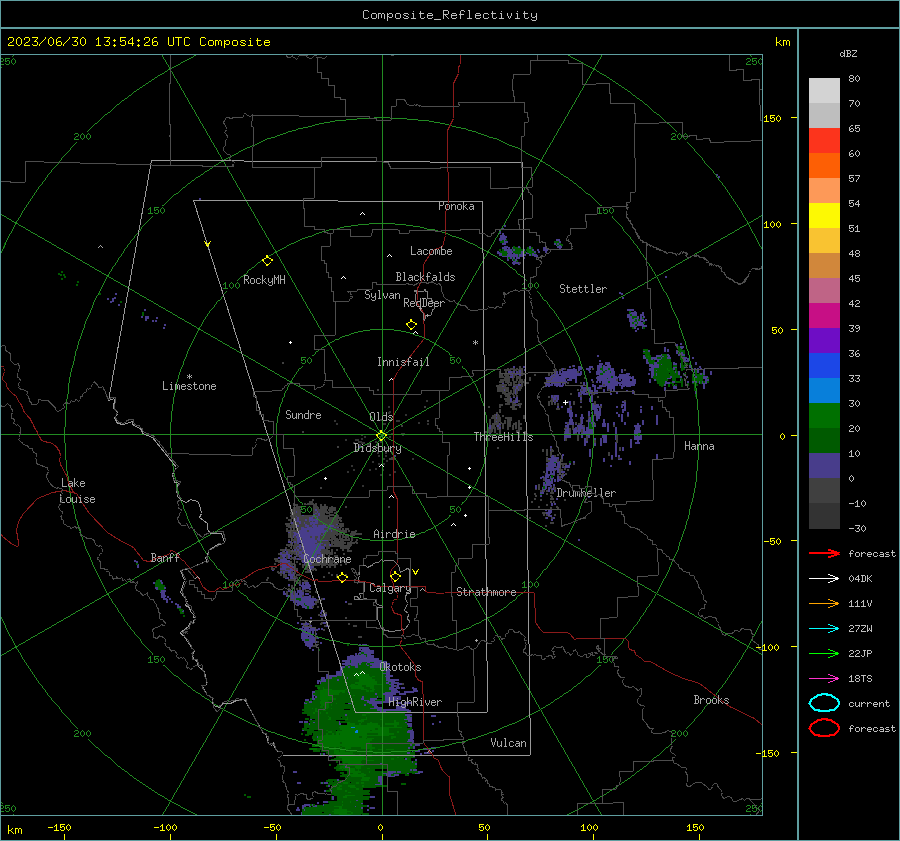Click the Airdrie label

click(394, 534)
